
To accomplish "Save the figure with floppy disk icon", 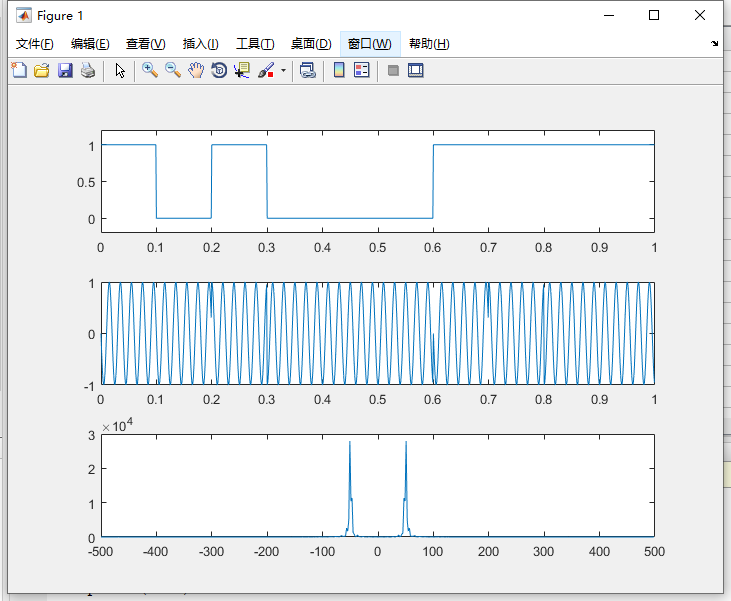I will 65,70.
